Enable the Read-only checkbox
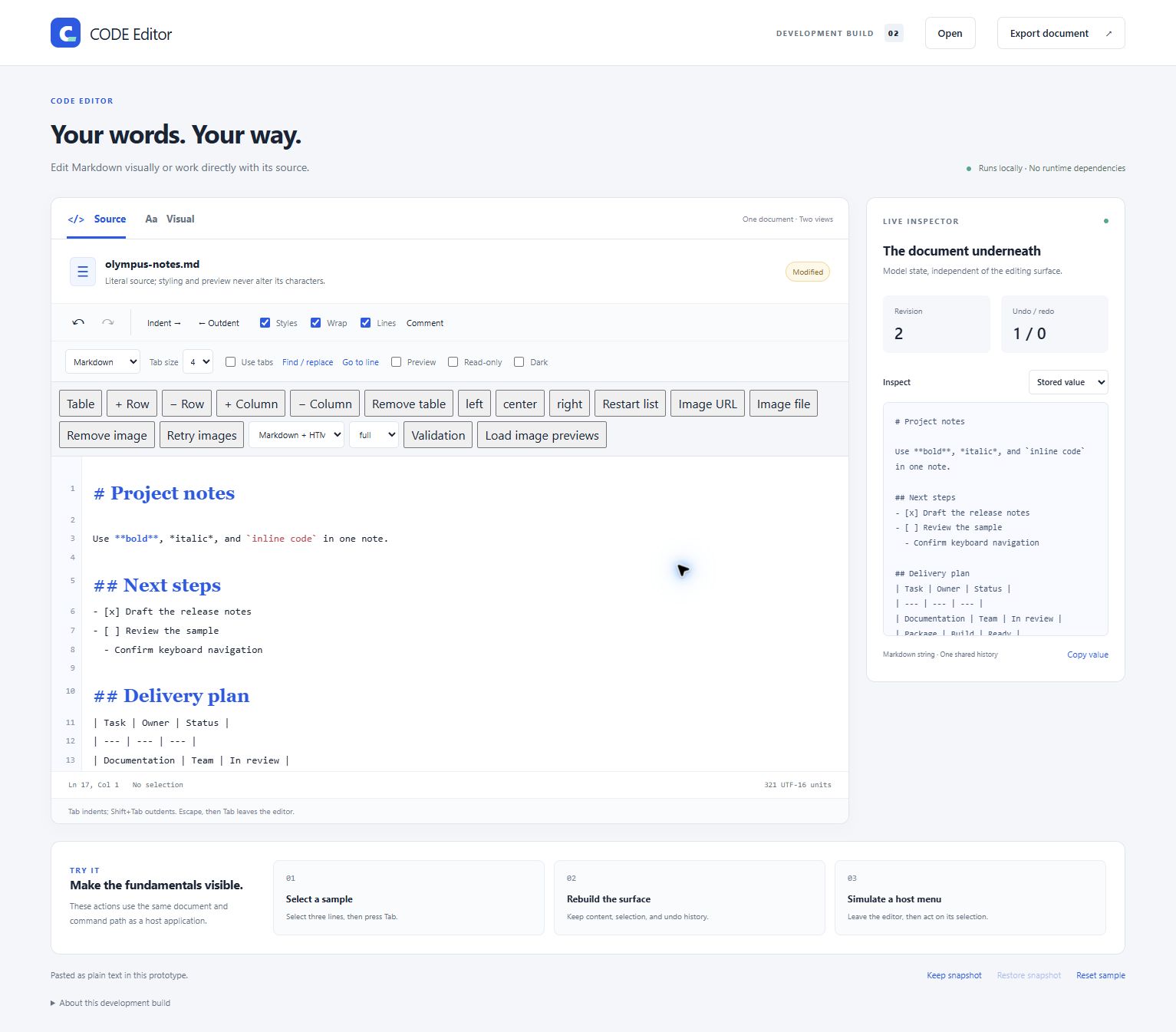This screenshot has height=1032, width=1176. pyautogui.click(x=453, y=362)
